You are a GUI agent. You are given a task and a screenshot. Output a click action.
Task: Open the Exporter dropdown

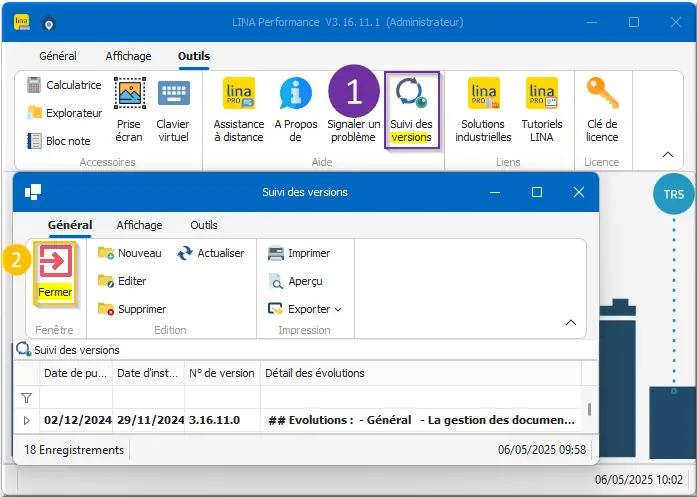pyautogui.click(x=305, y=309)
